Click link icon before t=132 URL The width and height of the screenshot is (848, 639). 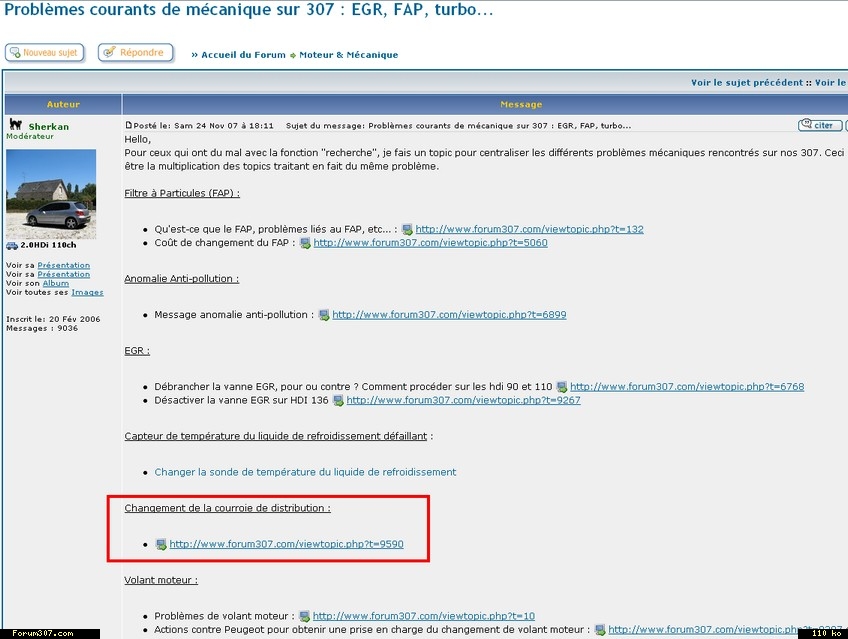[x=407, y=230]
